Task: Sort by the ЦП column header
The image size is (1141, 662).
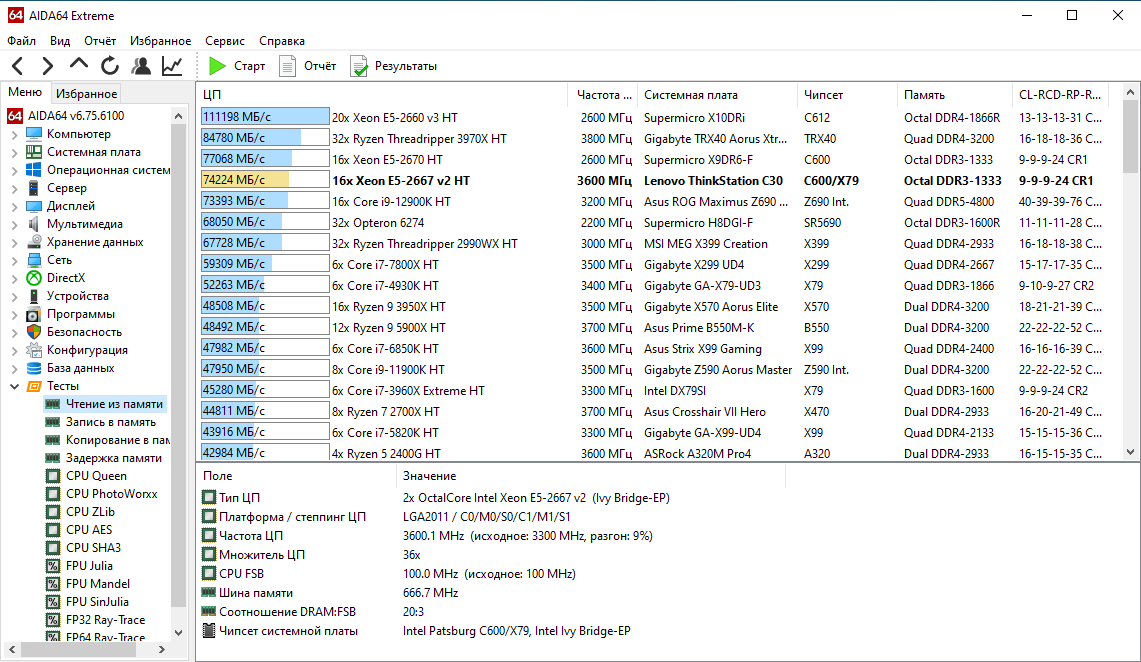Action: coord(382,95)
